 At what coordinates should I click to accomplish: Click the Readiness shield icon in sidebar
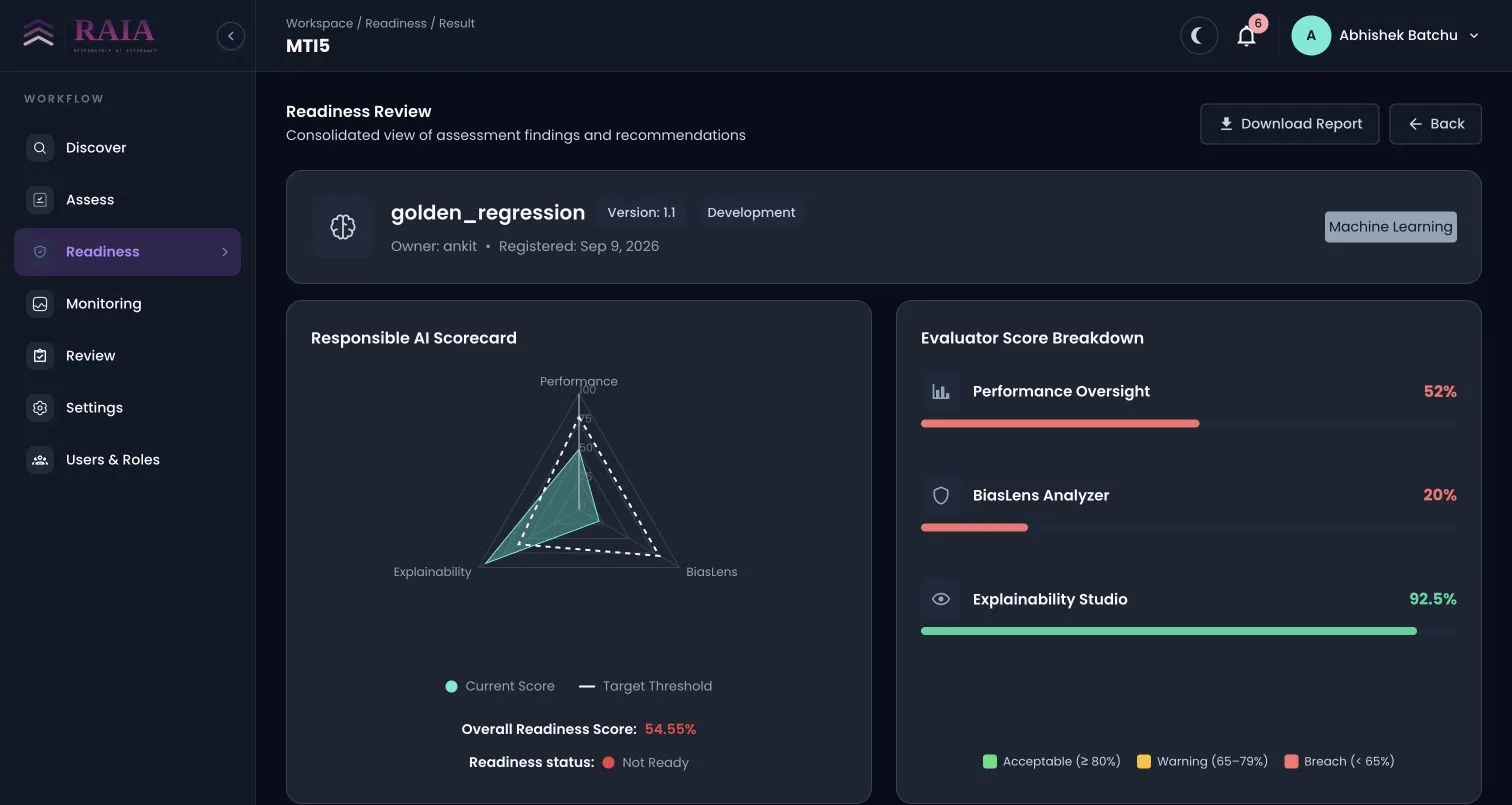click(40, 252)
